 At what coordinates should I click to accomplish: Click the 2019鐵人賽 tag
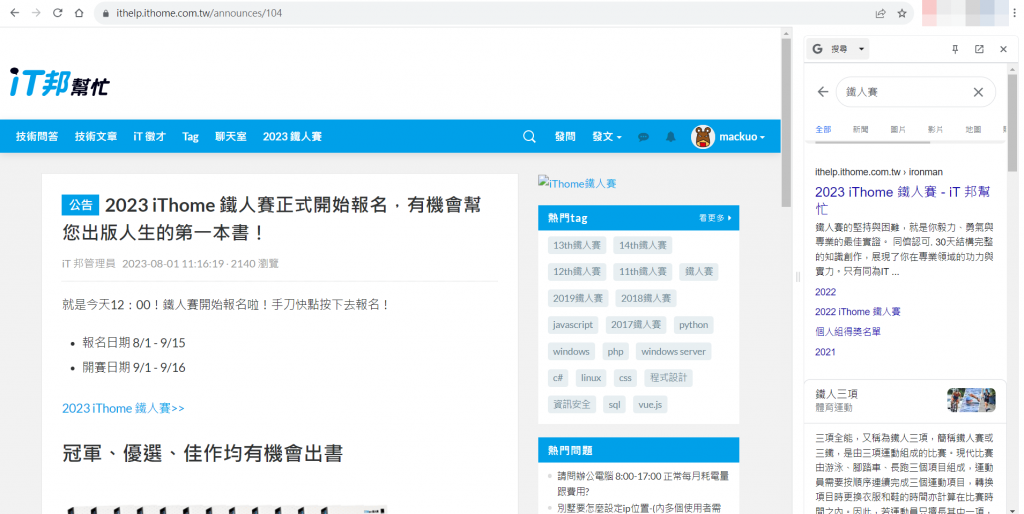pos(578,298)
